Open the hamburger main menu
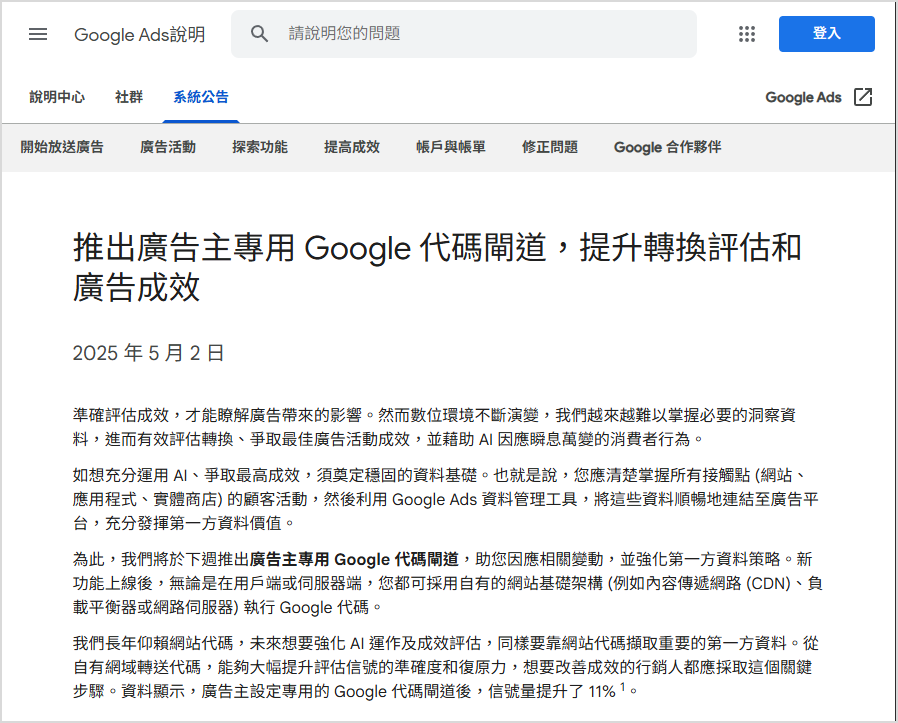Viewport: 898px width, 723px height. [x=38, y=34]
